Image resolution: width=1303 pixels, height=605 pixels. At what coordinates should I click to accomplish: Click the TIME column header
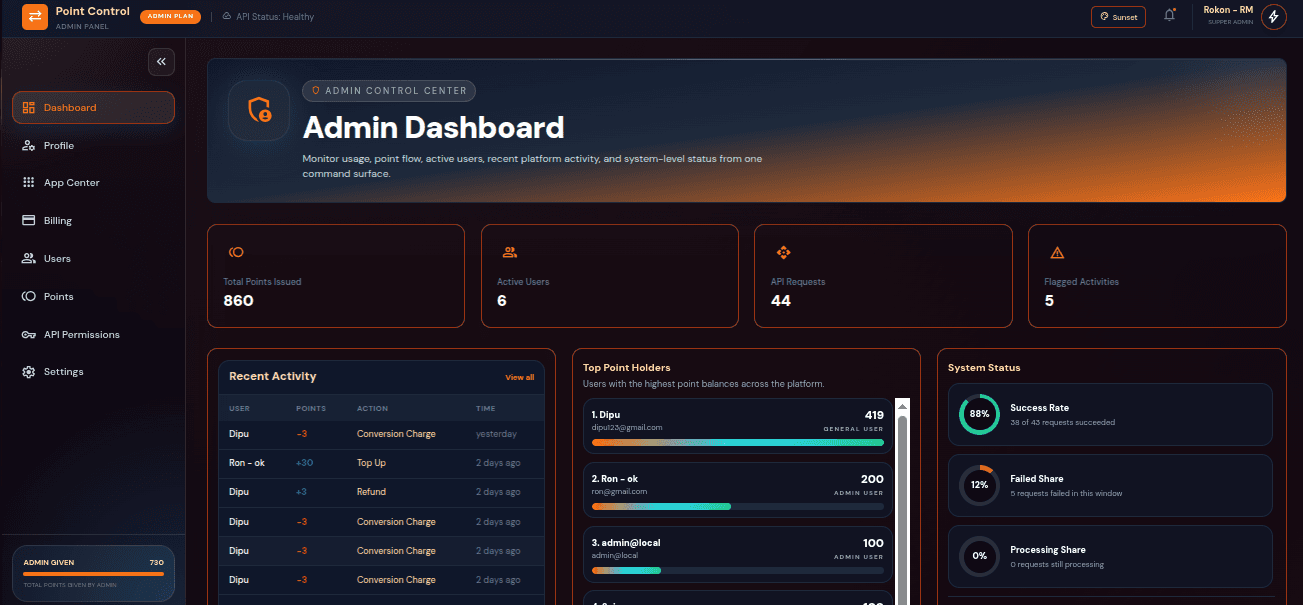click(x=486, y=409)
